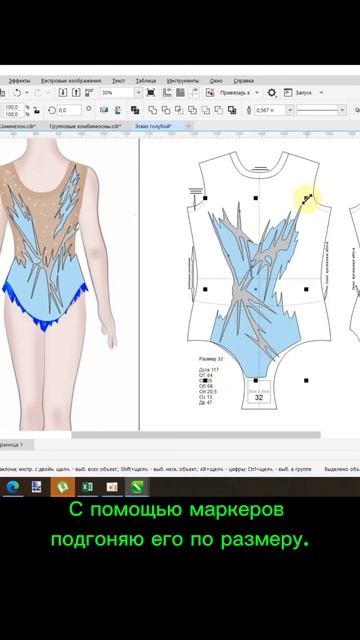This screenshot has height=640, width=360.
Task: Click the upper scale factor field 100,0
Action: coord(13,107)
